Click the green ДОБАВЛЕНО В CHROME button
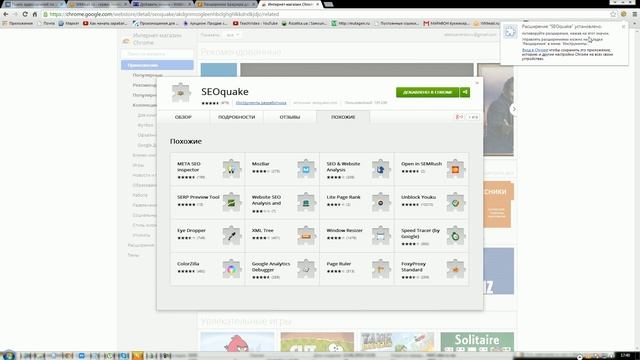 (427, 92)
